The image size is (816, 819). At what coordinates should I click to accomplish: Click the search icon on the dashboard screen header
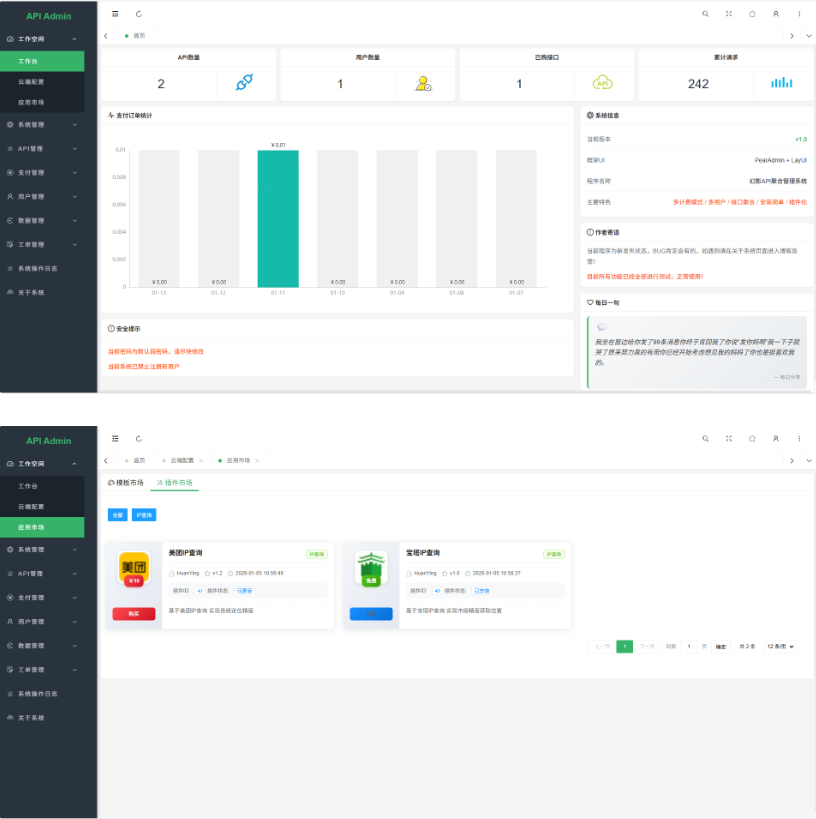pyautogui.click(x=705, y=14)
